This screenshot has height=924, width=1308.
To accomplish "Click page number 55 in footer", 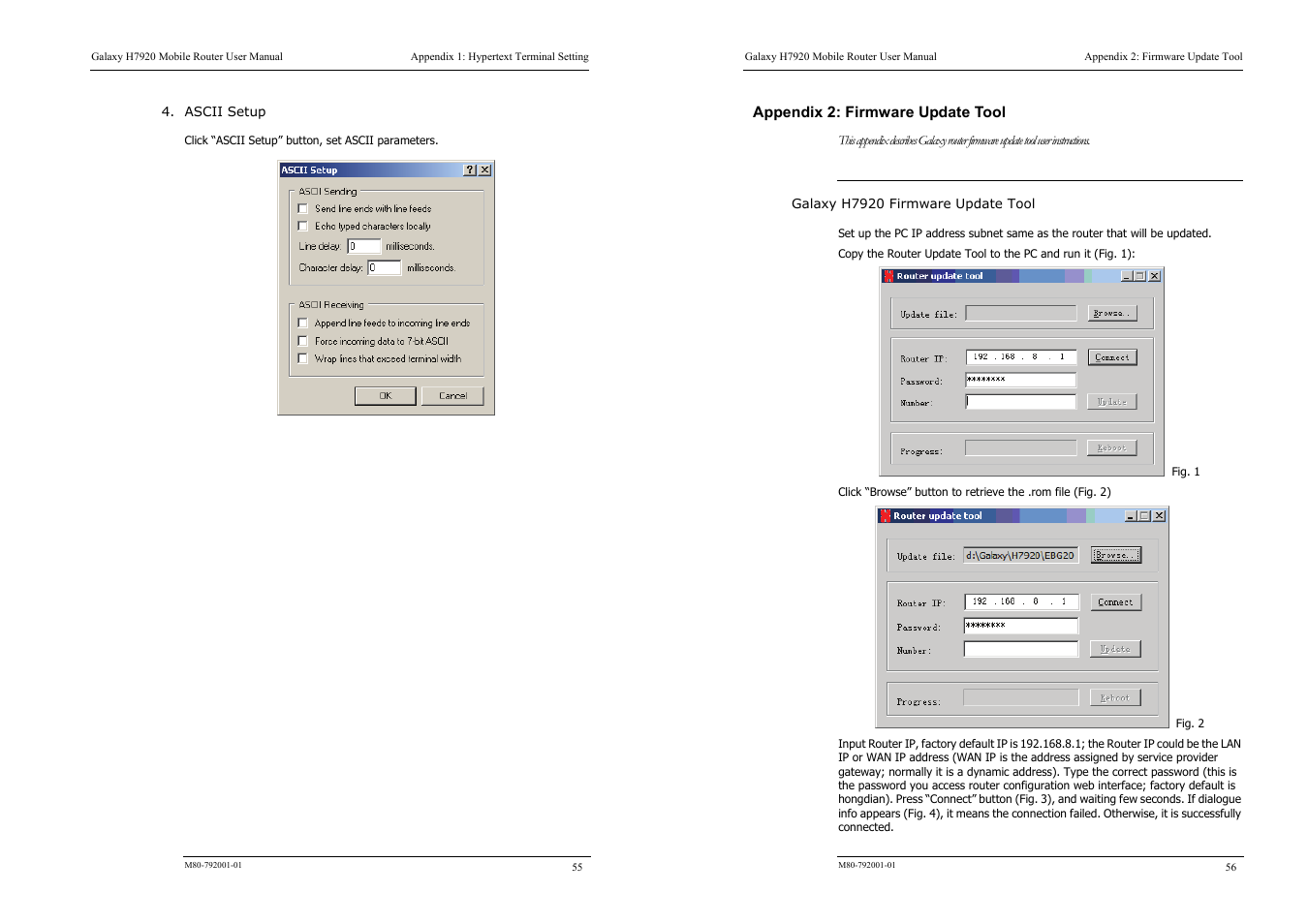I will [577, 867].
